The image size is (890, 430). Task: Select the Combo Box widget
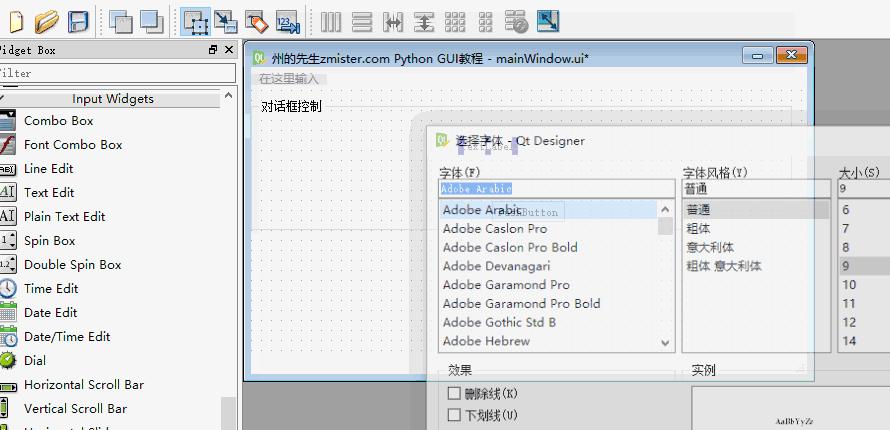pos(58,121)
